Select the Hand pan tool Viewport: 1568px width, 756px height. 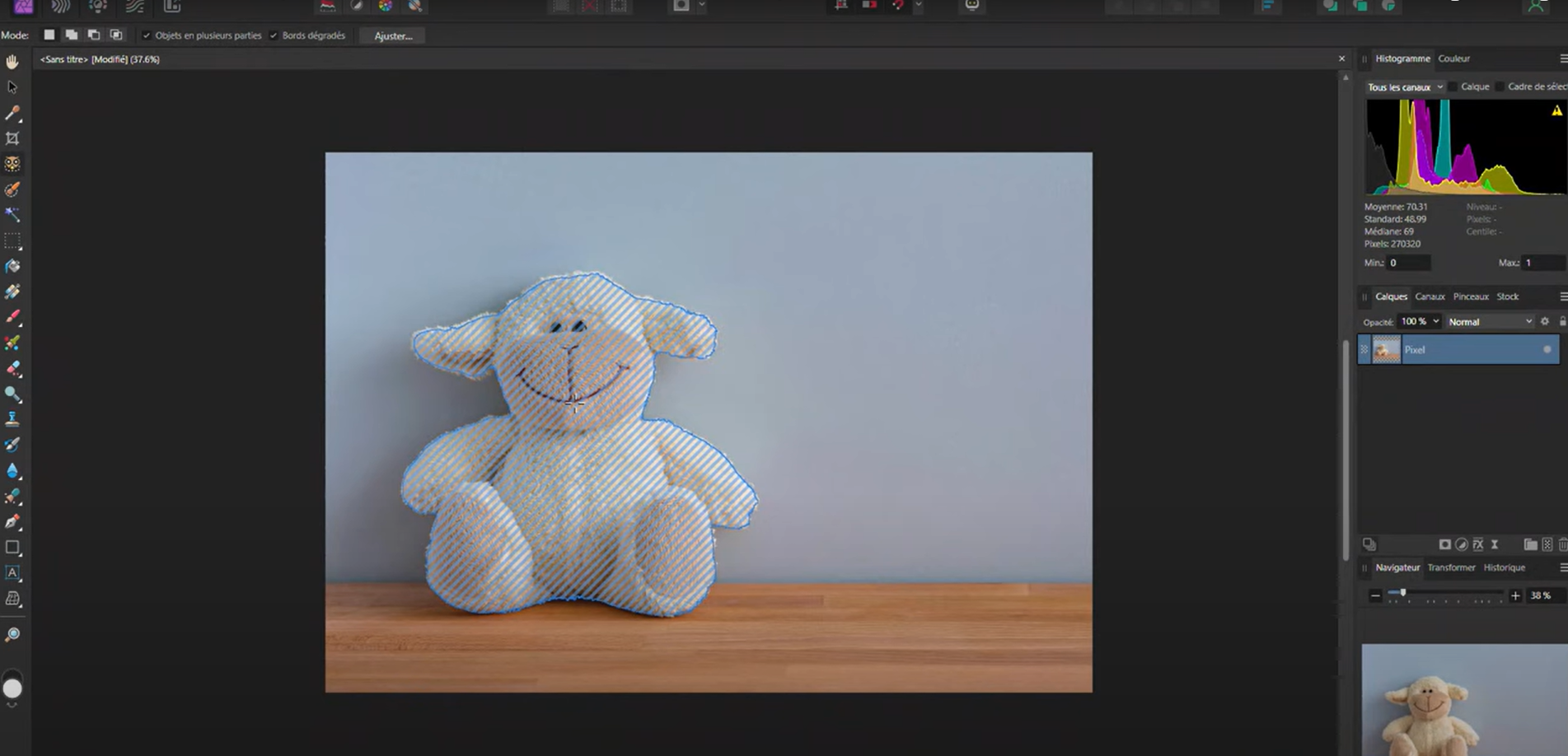[x=12, y=62]
